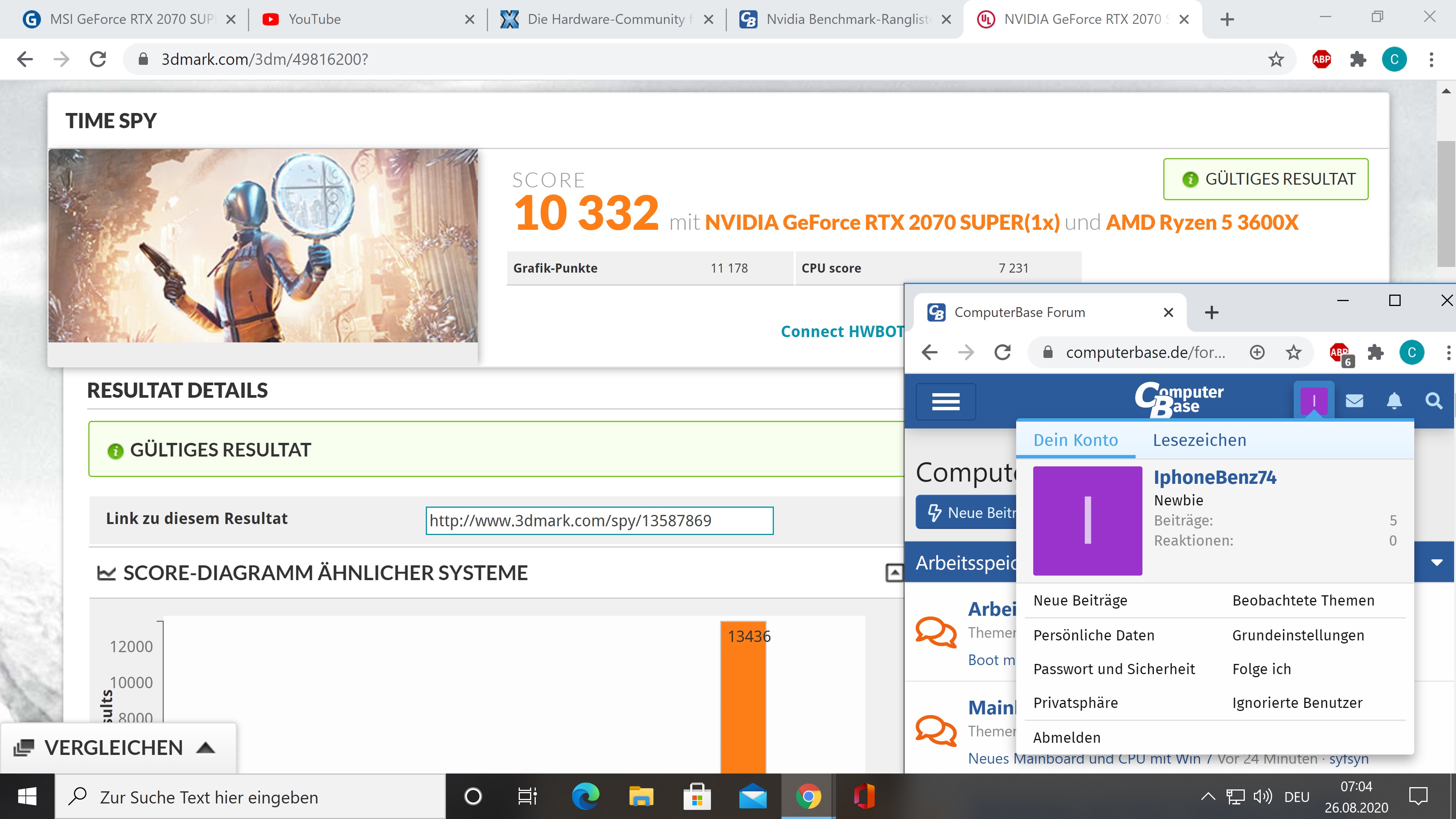Collapse the score diagram section
Screen dimensions: 1456x819
[x=894, y=573]
